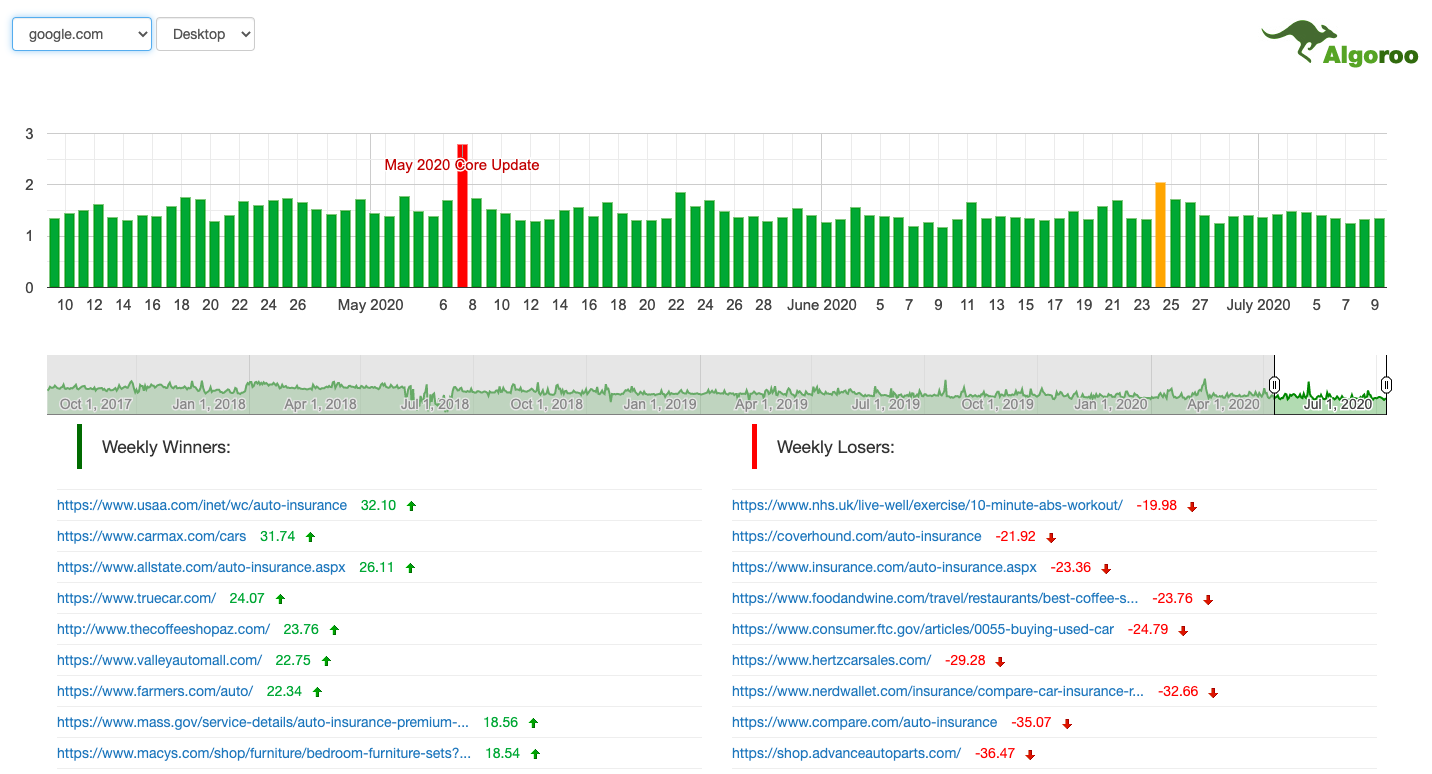Click the red down arrow beside -23.36
This screenshot has height=774, width=1432.
click(1106, 569)
